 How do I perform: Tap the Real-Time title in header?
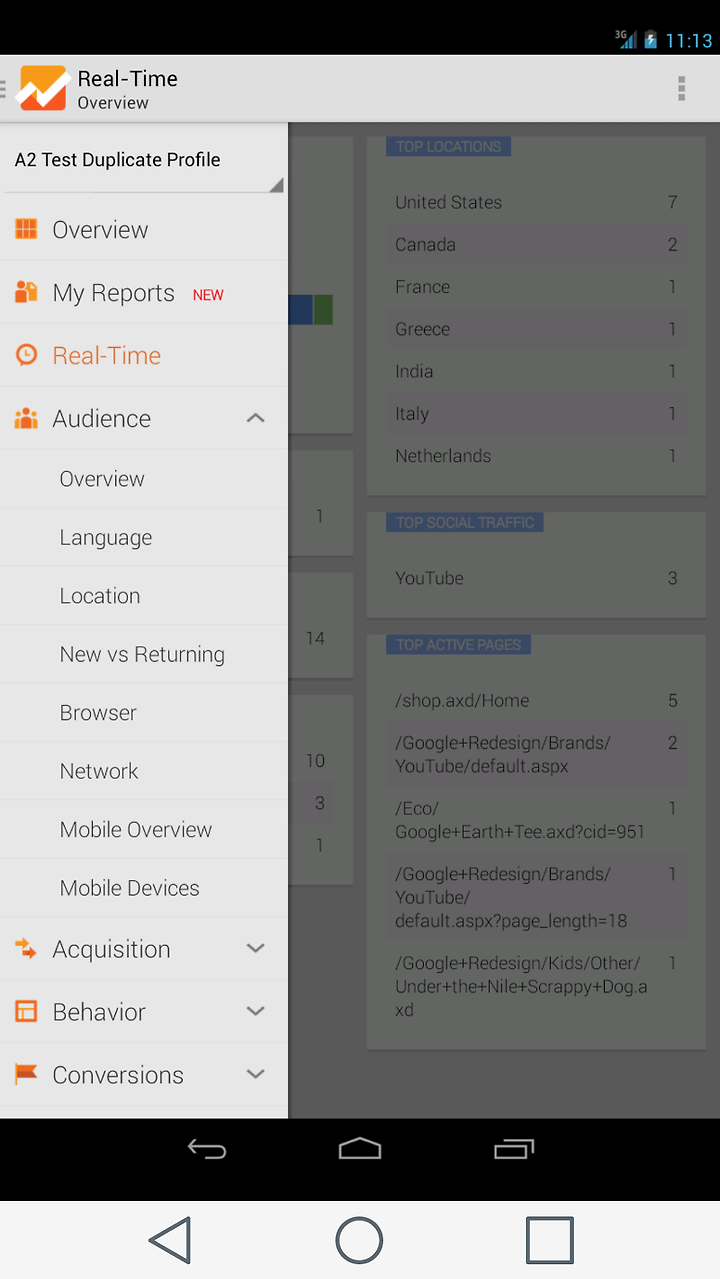127,79
